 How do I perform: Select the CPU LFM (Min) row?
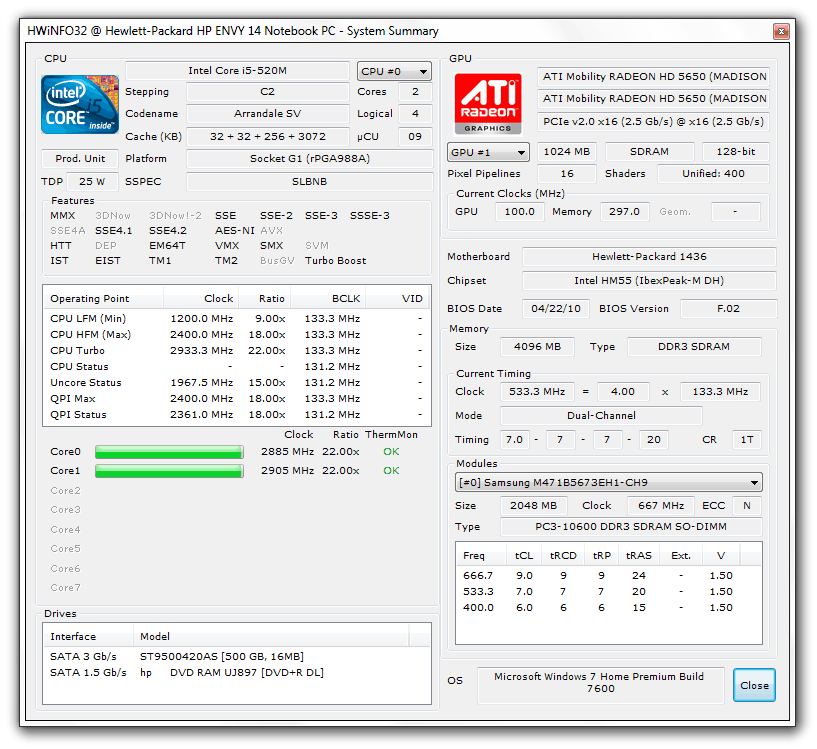pyautogui.click(x=237, y=318)
